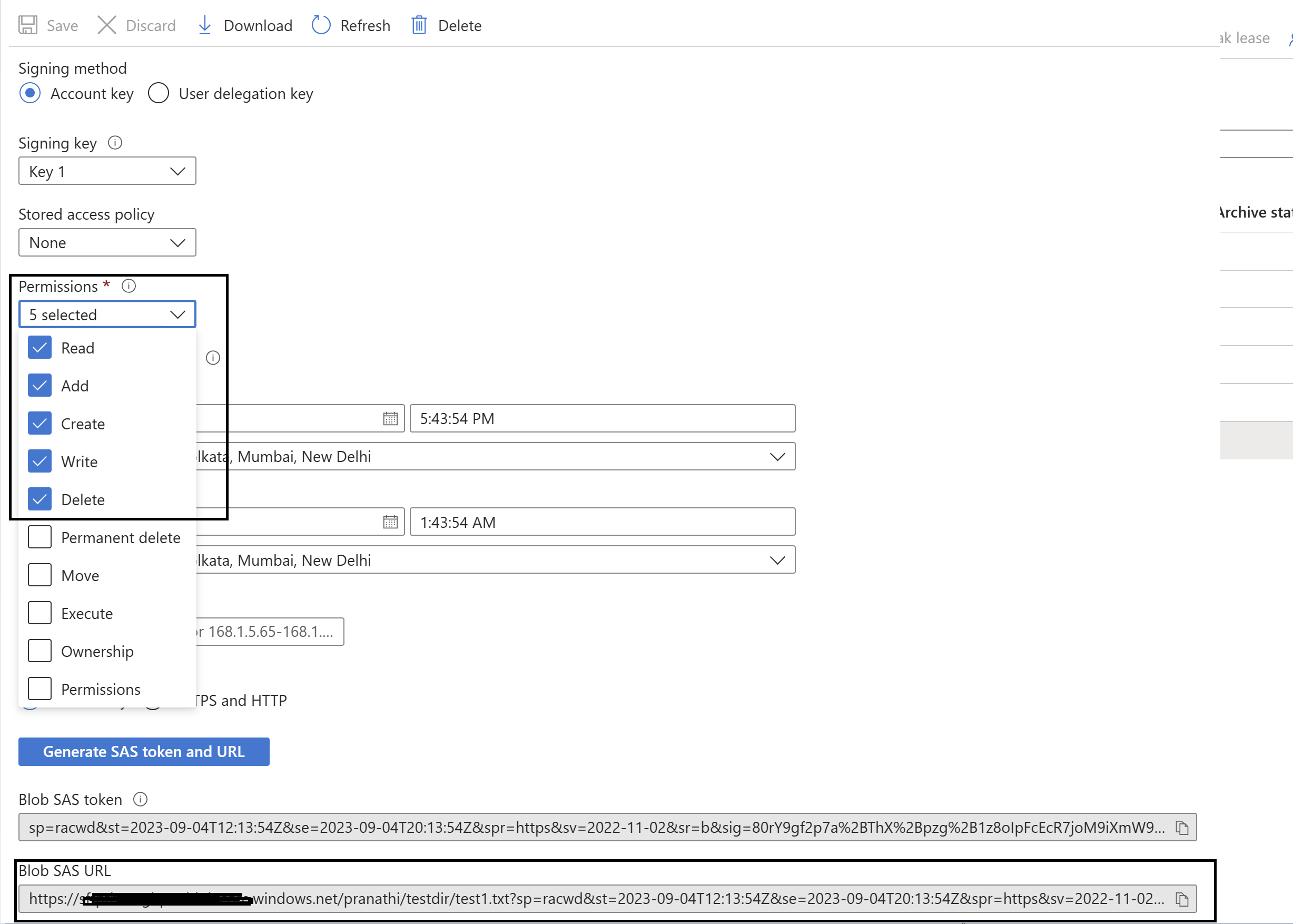Click the Download icon in the toolbar

(205, 25)
